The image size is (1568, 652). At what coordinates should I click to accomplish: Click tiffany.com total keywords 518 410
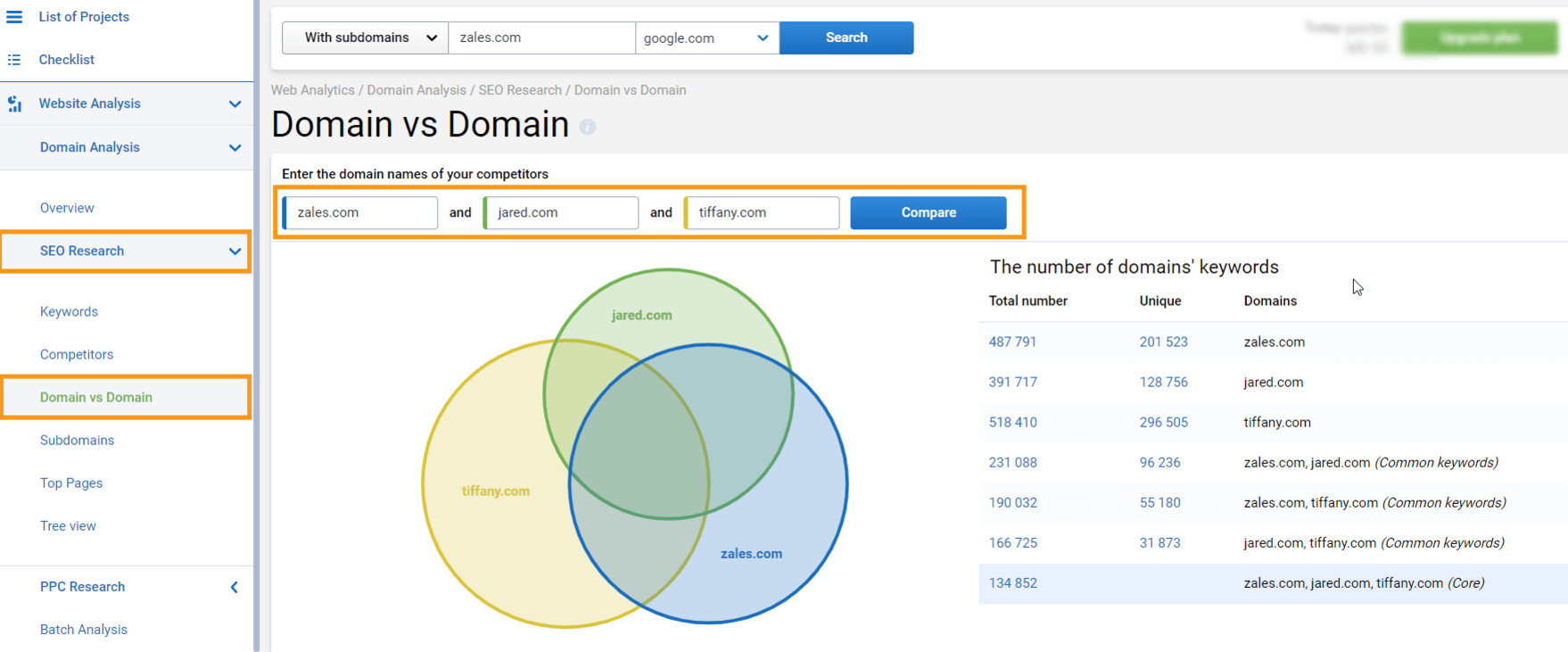coord(1012,422)
